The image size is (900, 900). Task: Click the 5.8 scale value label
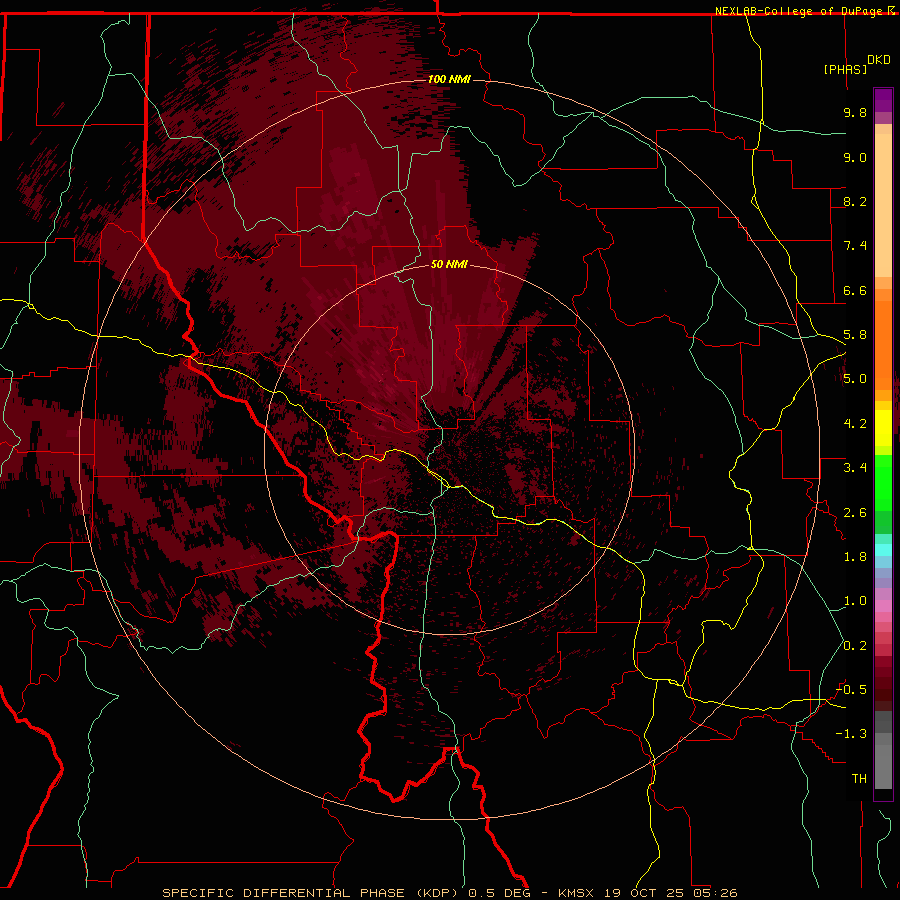click(855, 335)
